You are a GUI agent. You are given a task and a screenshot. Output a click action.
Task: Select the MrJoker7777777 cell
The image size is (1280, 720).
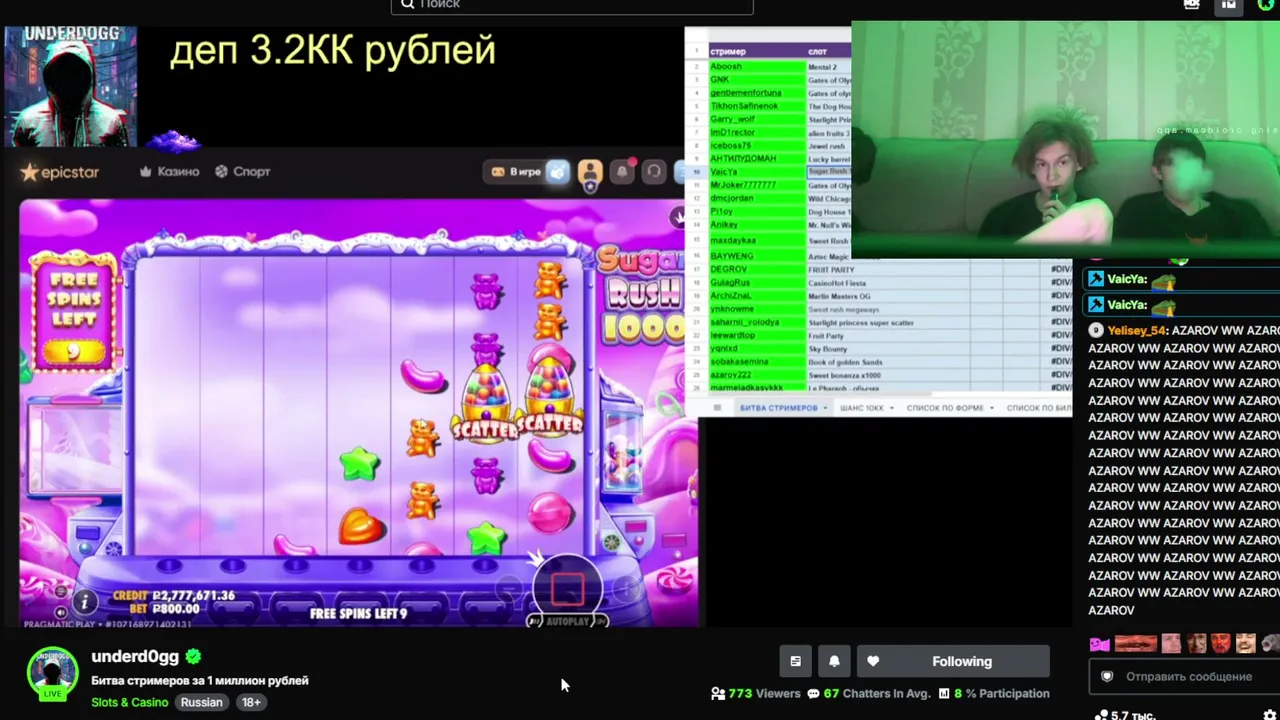click(756, 185)
